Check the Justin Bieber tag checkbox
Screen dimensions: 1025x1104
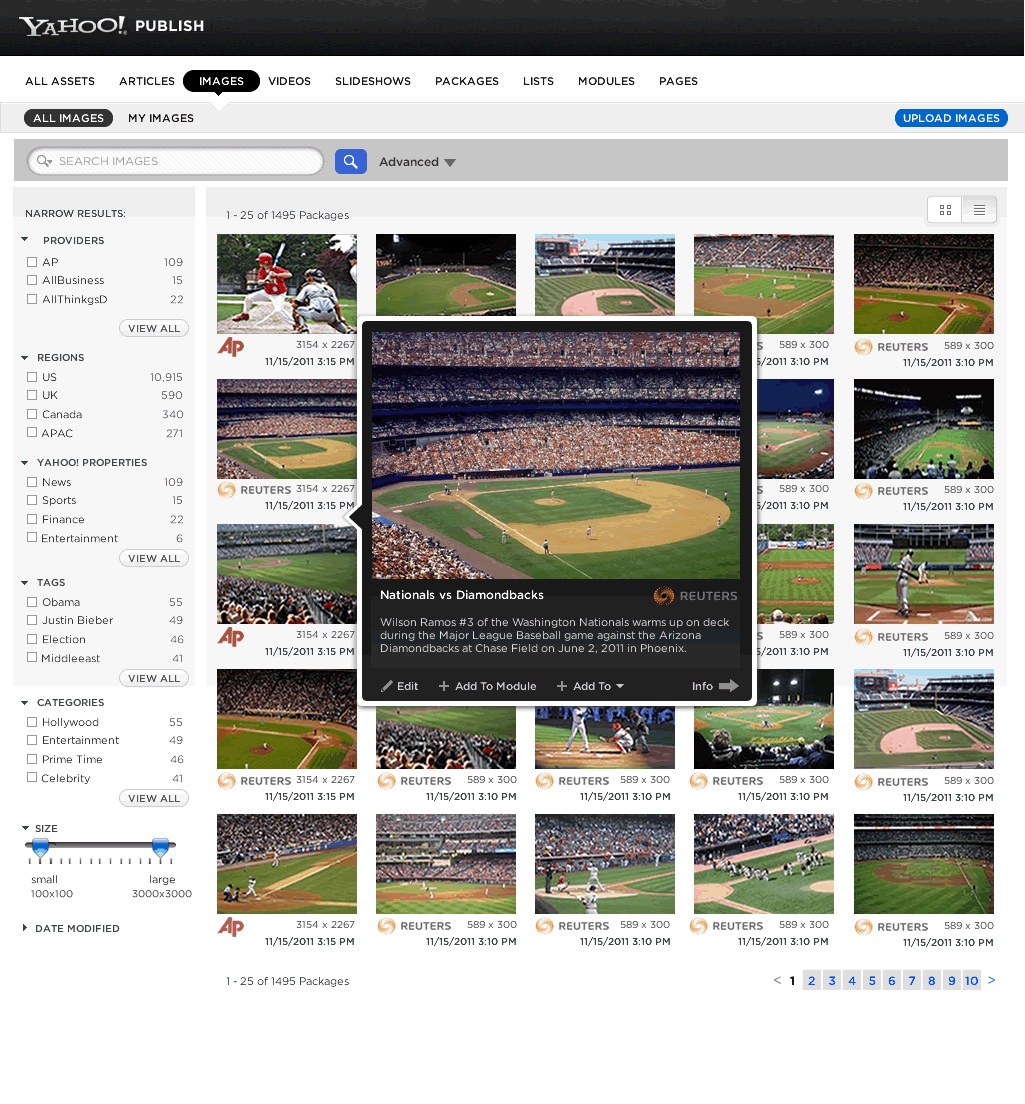32,620
